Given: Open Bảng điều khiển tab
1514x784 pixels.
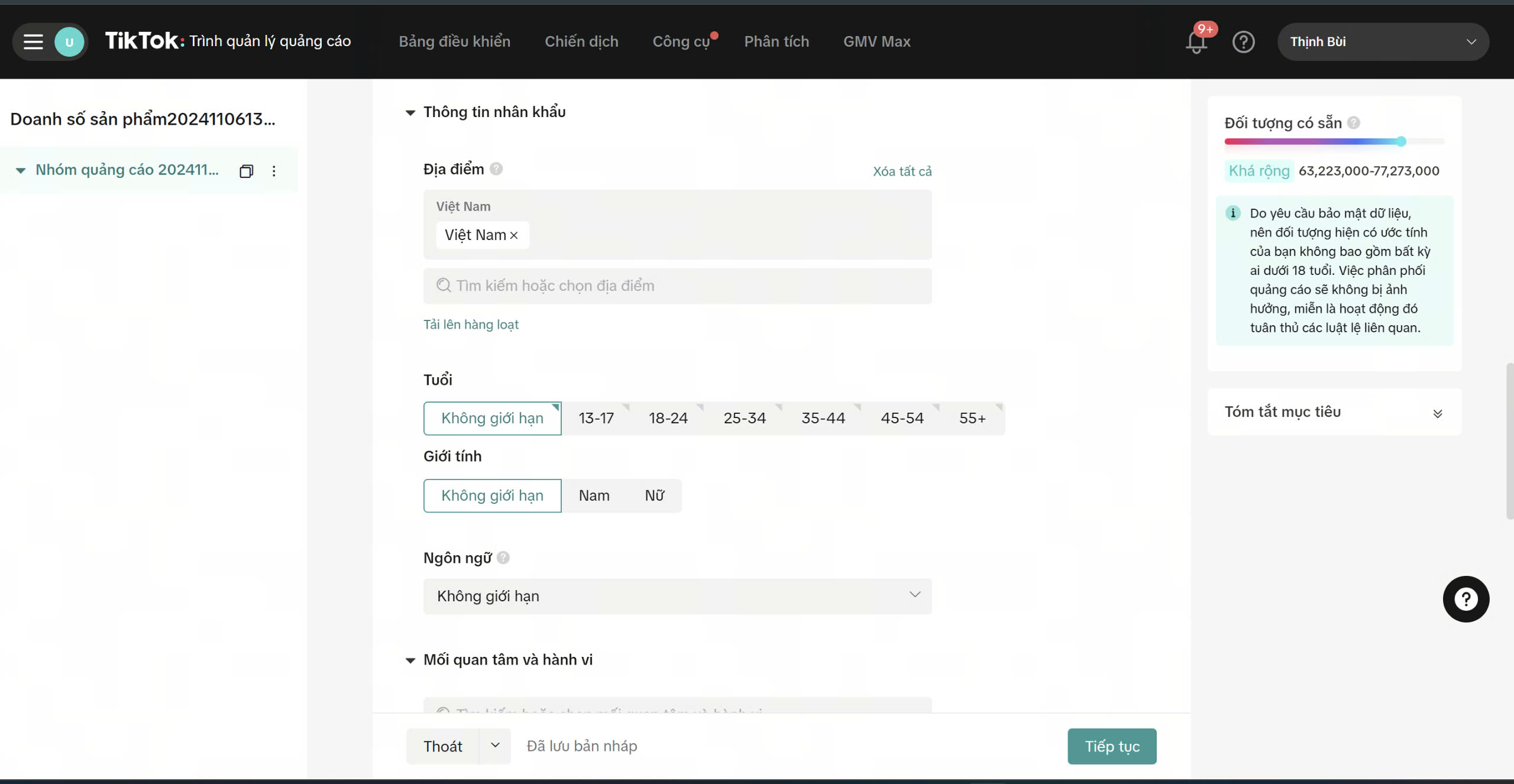Looking at the screenshot, I should pos(454,41).
